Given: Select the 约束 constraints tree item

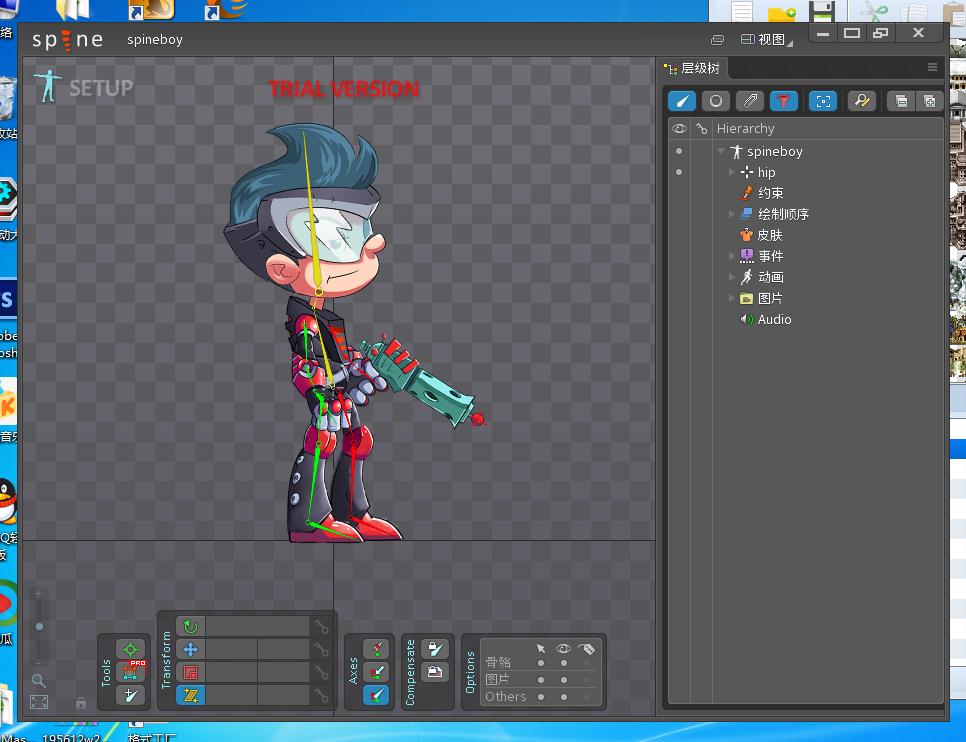Looking at the screenshot, I should 761,193.
